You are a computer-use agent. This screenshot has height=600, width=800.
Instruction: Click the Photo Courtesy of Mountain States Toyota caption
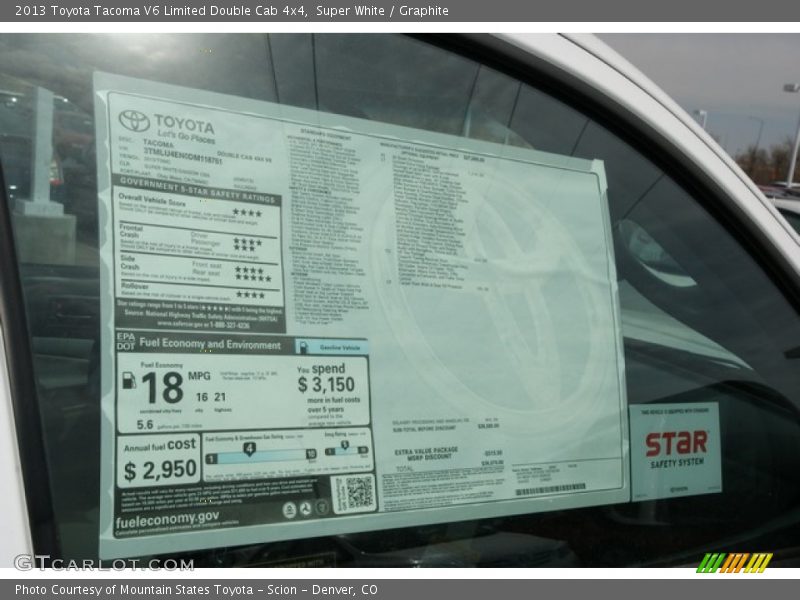click(x=196, y=590)
